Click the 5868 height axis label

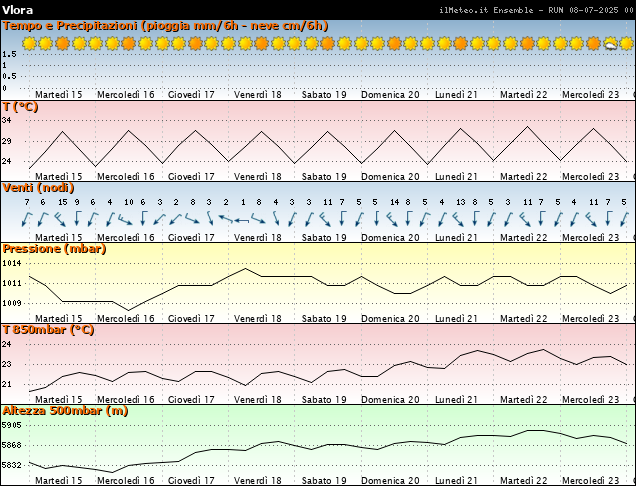click(x=12, y=445)
